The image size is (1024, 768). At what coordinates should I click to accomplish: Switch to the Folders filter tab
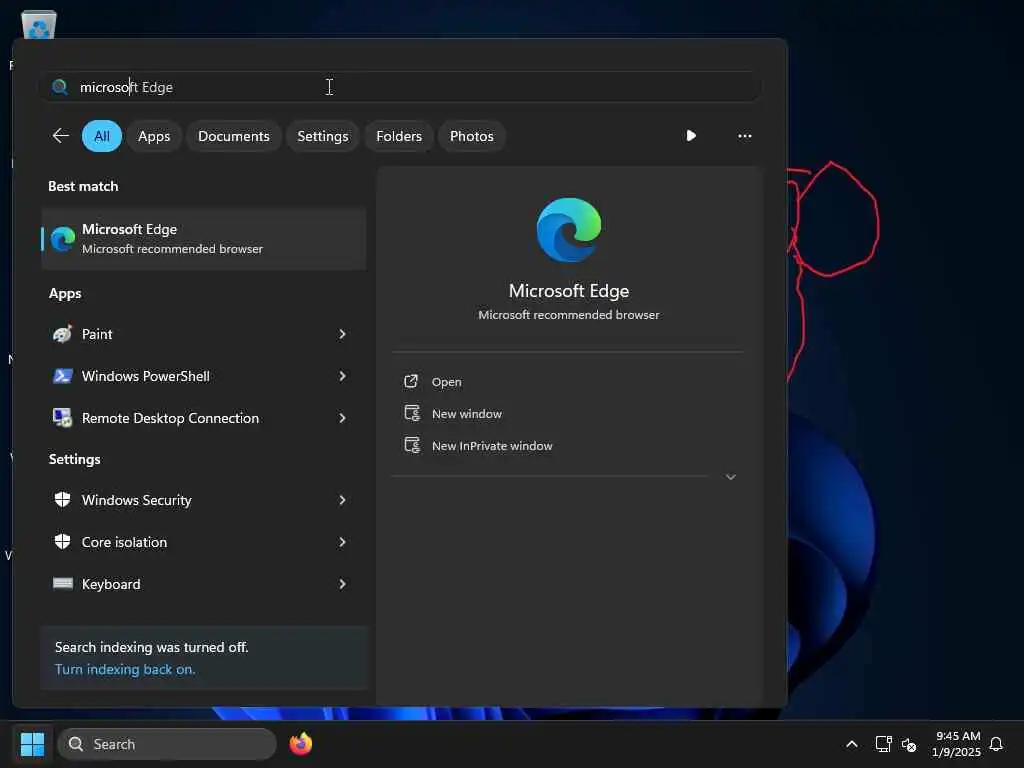tap(399, 136)
